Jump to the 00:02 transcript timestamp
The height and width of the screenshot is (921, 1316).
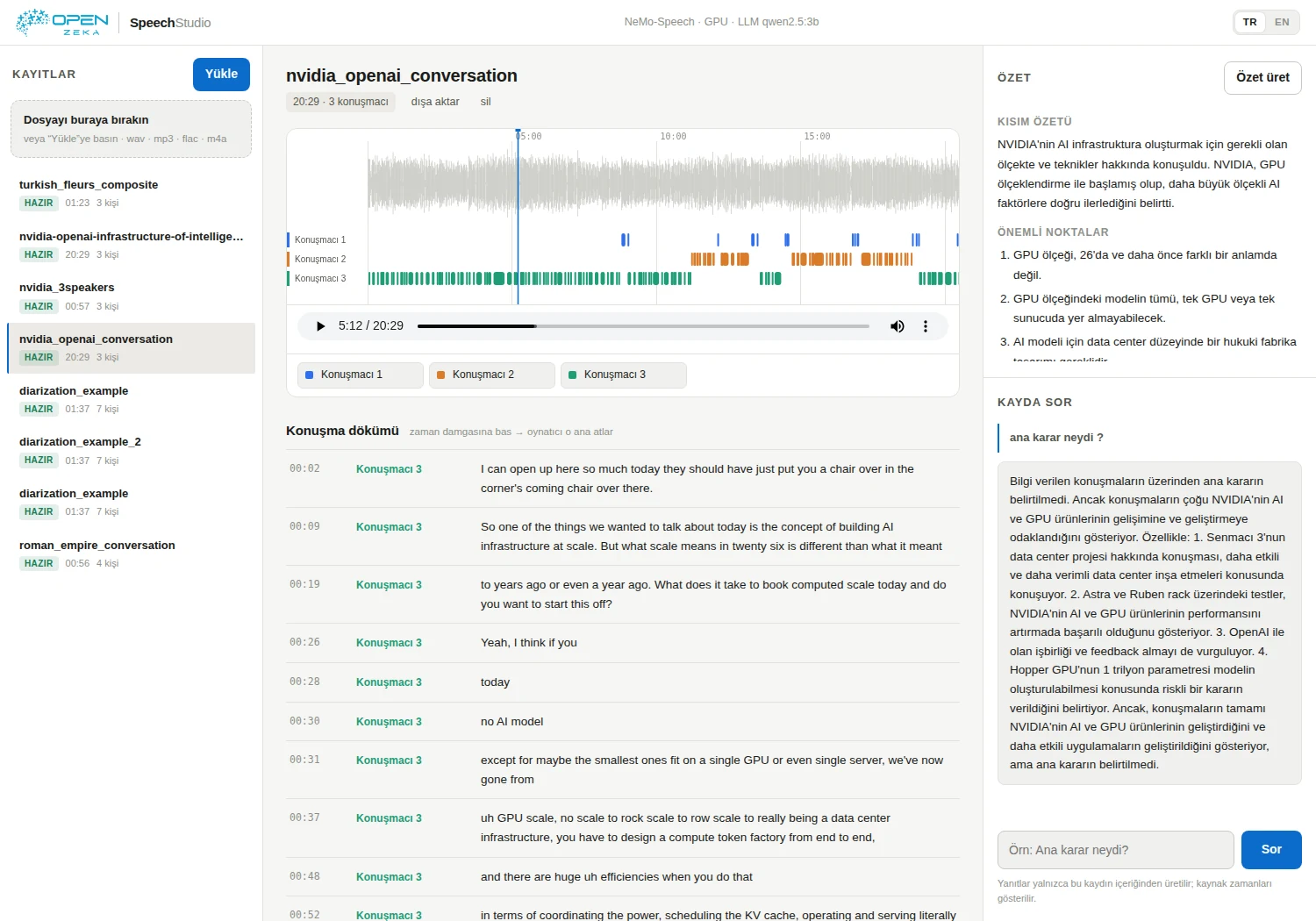pyautogui.click(x=304, y=468)
